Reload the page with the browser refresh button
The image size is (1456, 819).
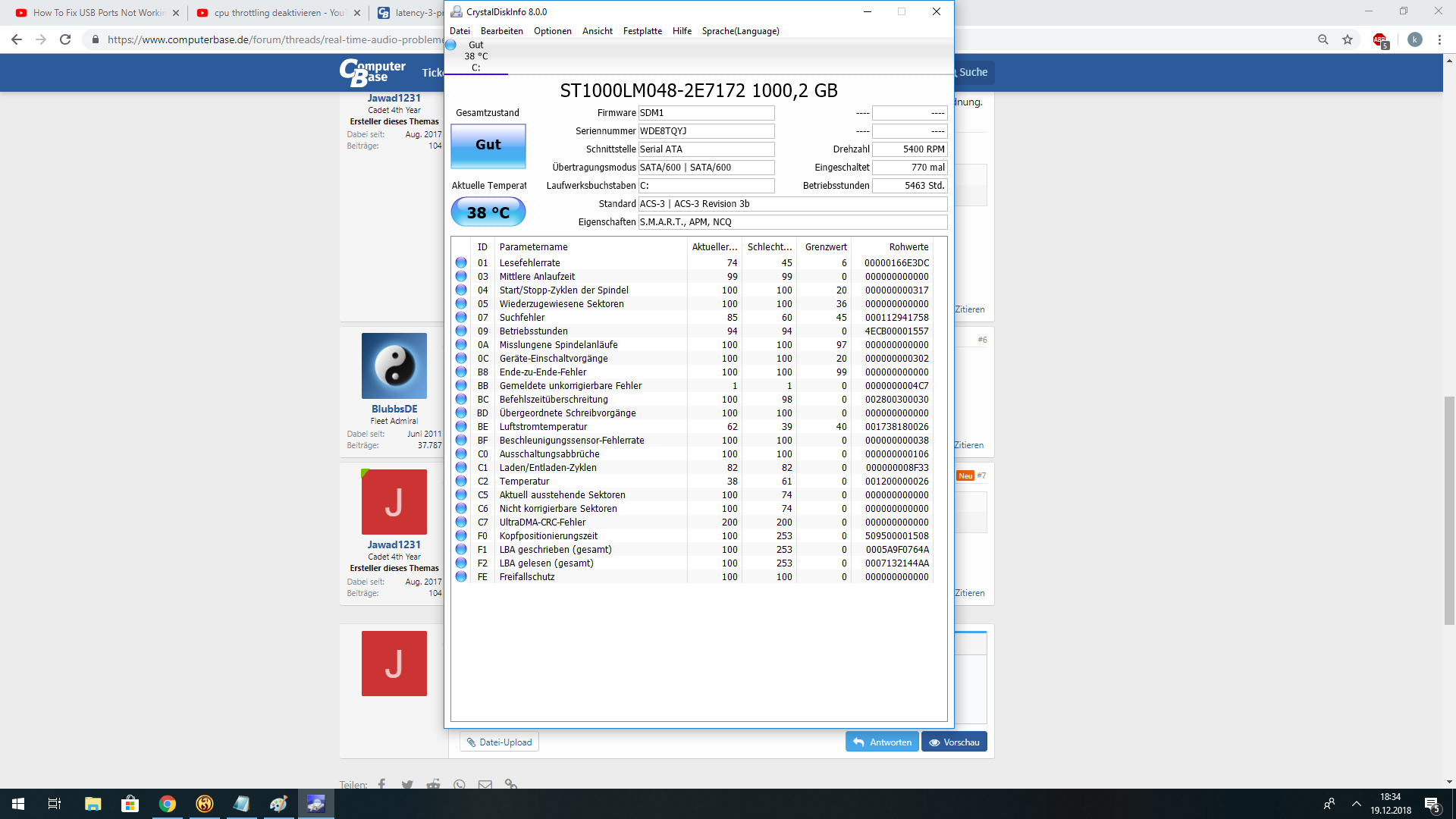(65, 39)
